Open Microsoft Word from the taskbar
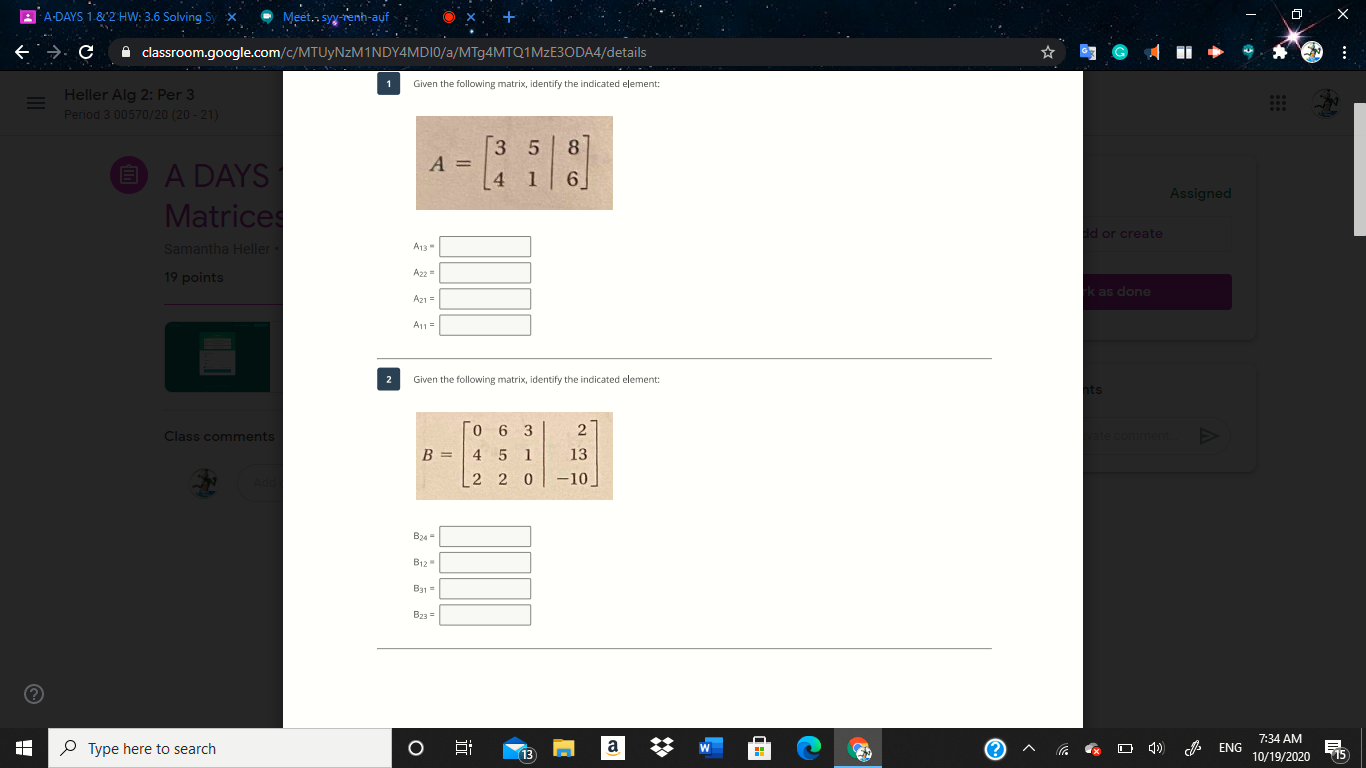Screen dimensions: 1366x768 (711, 748)
